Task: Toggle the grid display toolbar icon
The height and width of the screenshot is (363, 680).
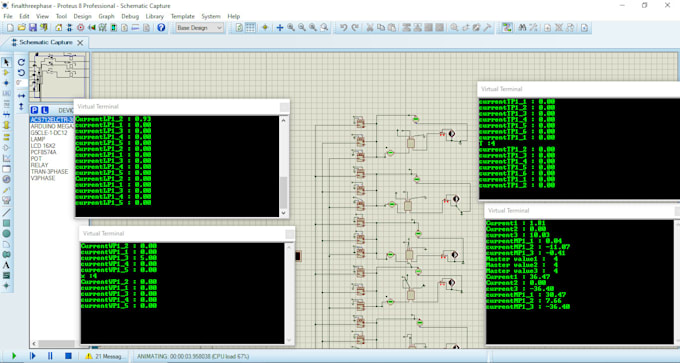Action: pyautogui.click(x=250, y=28)
